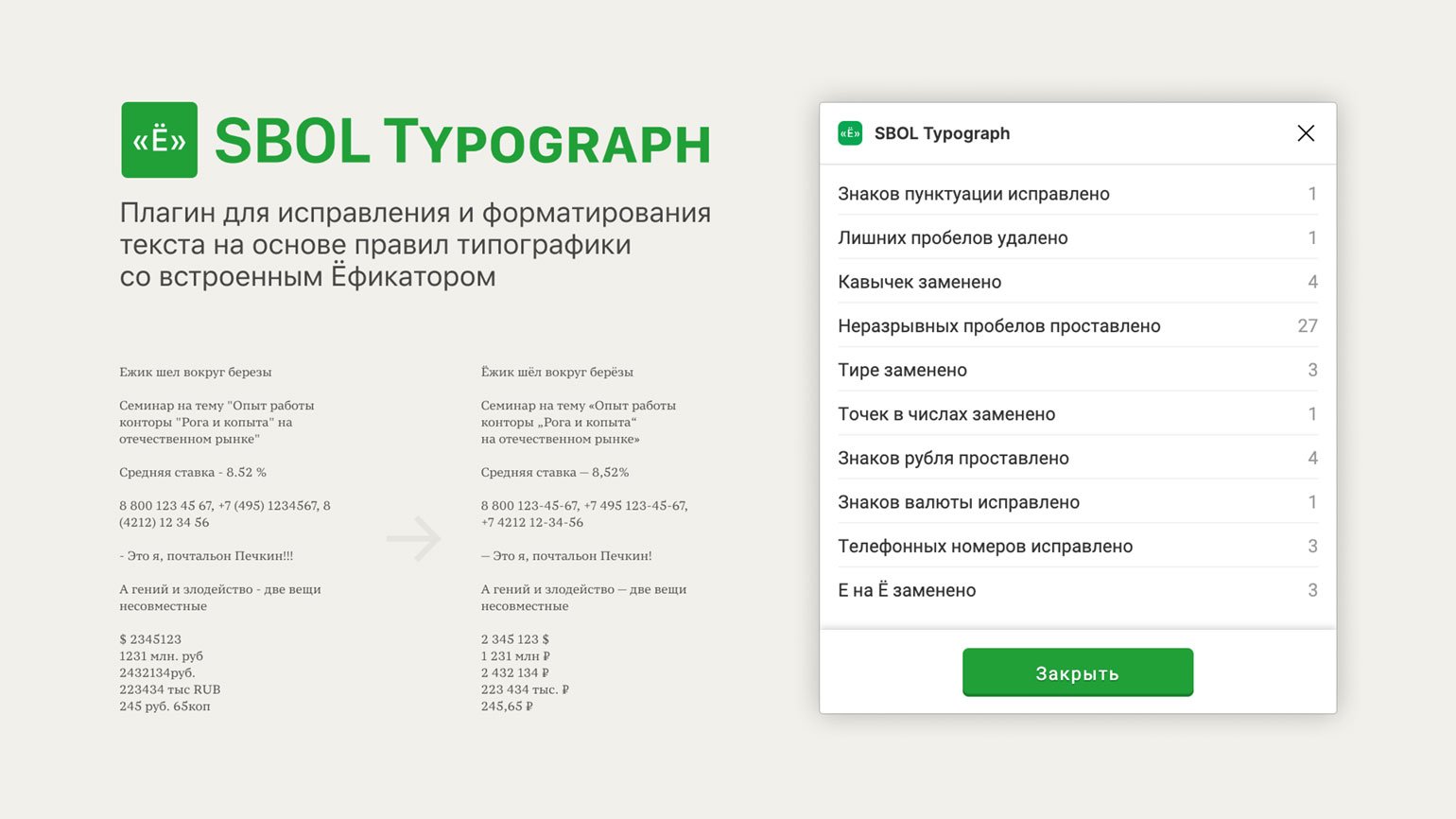
Task: Click the original line '2432134руб.'
Action: coord(157,673)
